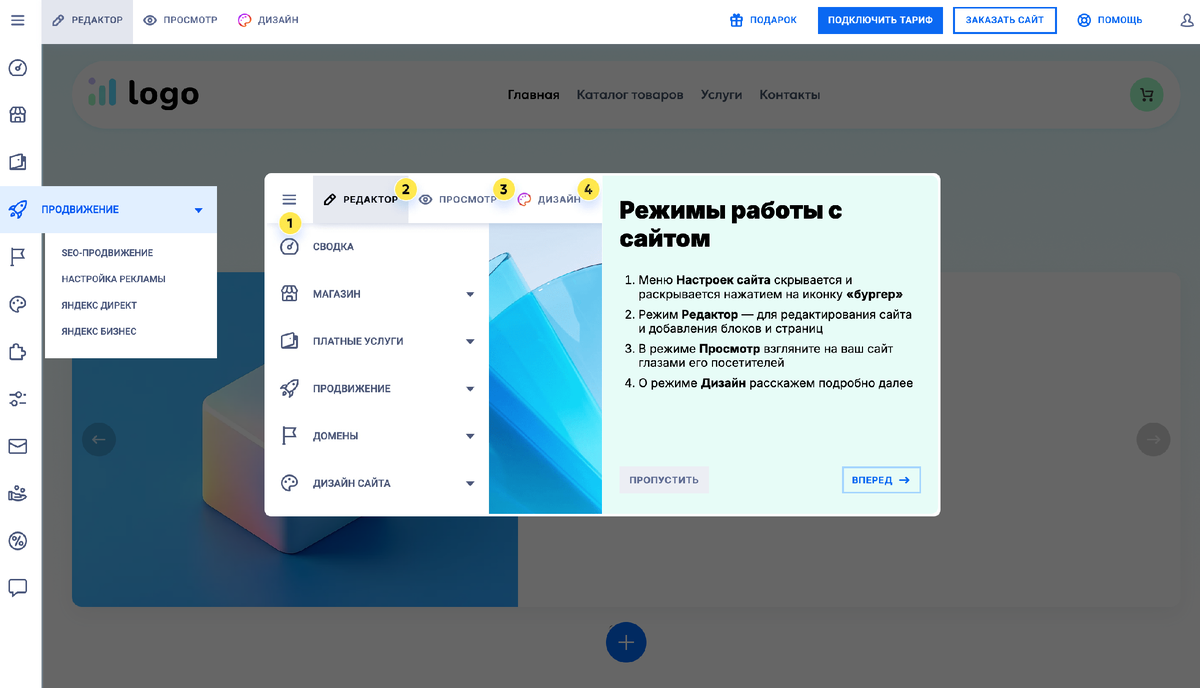Click the Подключить тариф button
The height and width of the screenshot is (688, 1200).
pyautogui.click(x=880, y=20)
